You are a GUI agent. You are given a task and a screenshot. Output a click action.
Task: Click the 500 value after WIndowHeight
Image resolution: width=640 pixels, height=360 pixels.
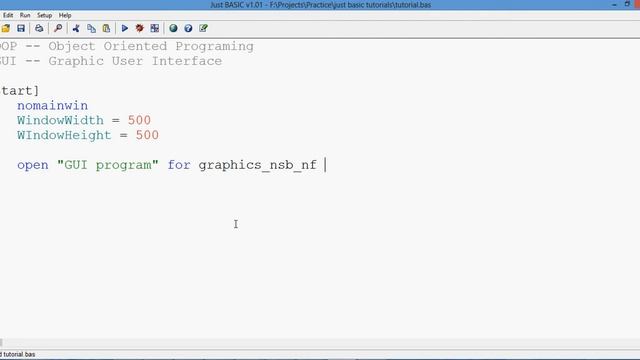(147, 135)
